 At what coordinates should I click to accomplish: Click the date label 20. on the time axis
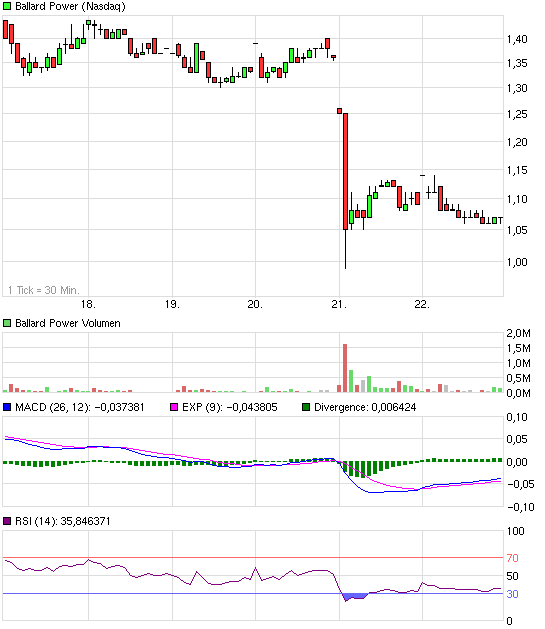pos(255,304)
